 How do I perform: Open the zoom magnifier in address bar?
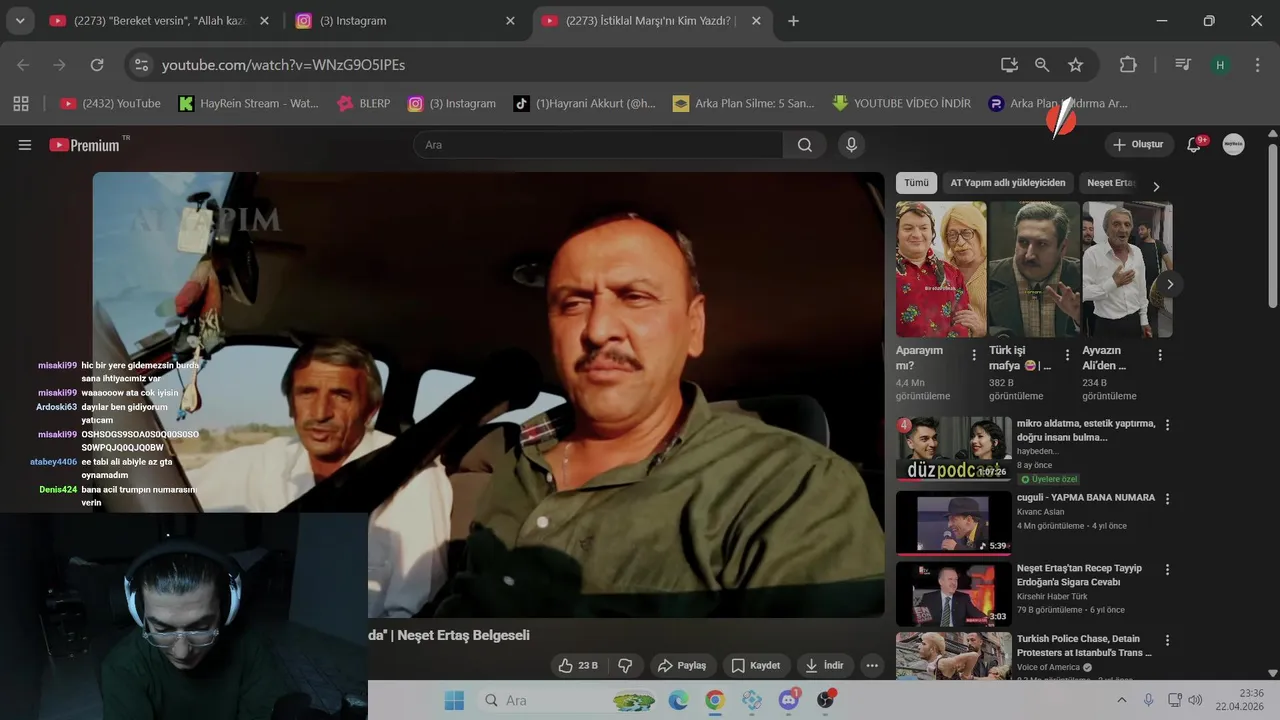1042,65
